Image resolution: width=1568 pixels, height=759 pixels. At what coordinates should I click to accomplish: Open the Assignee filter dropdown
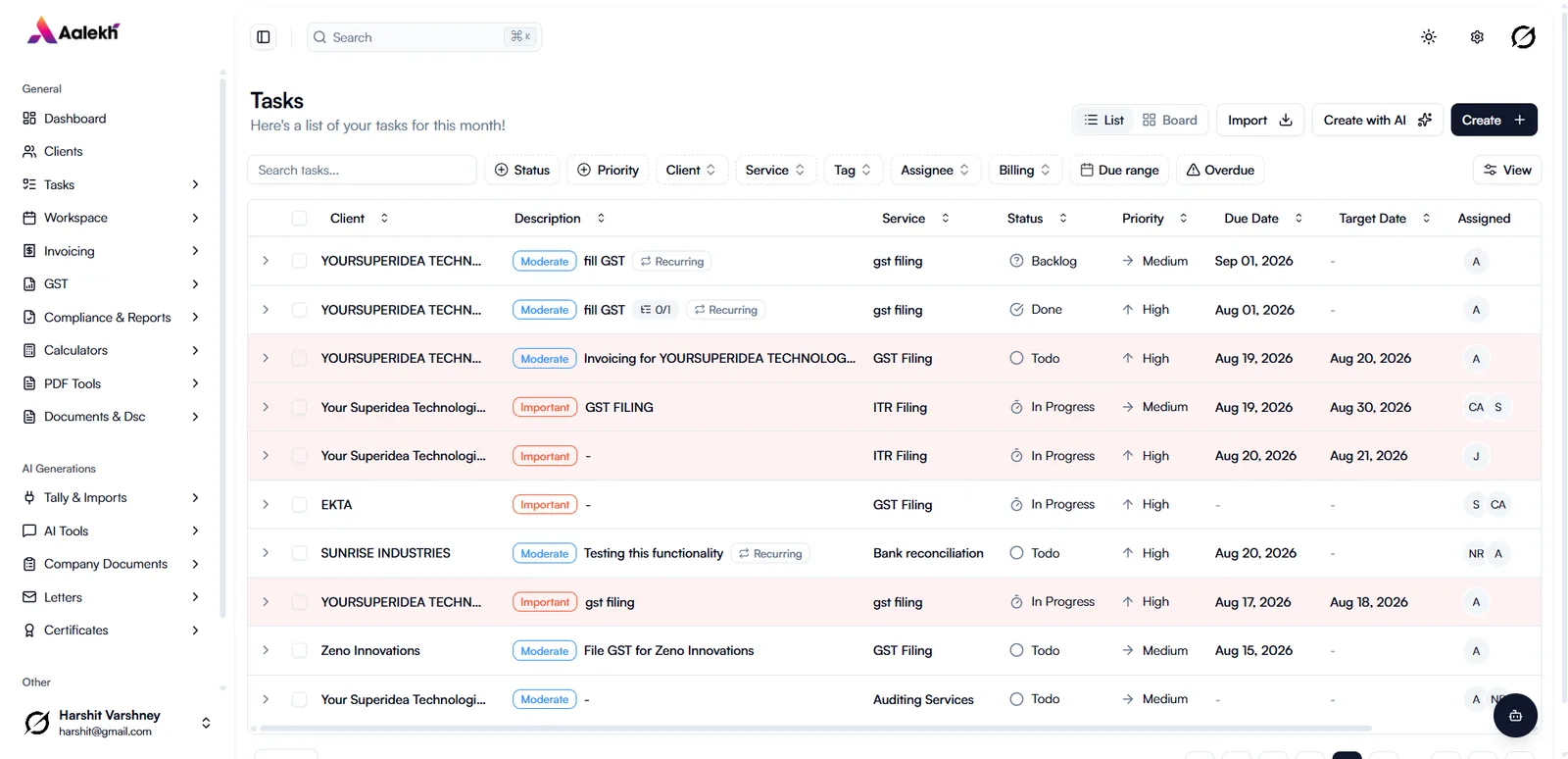(935, 170)
